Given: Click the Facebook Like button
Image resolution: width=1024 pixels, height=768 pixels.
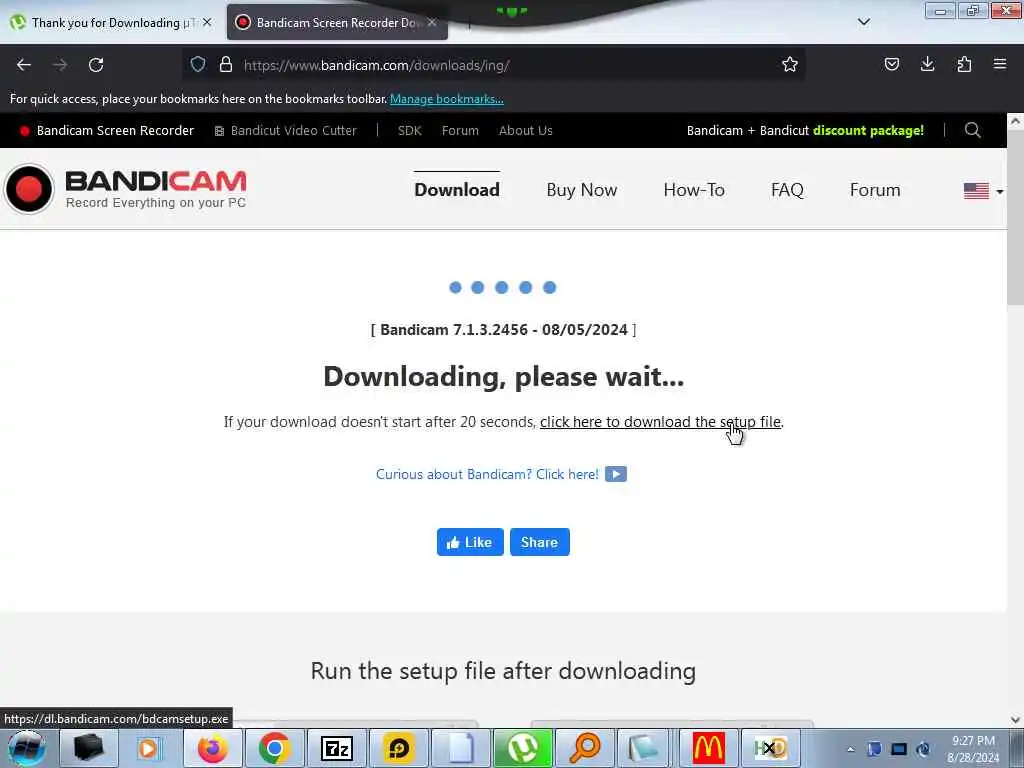Looking at the screenshot, I should point(470,542).
